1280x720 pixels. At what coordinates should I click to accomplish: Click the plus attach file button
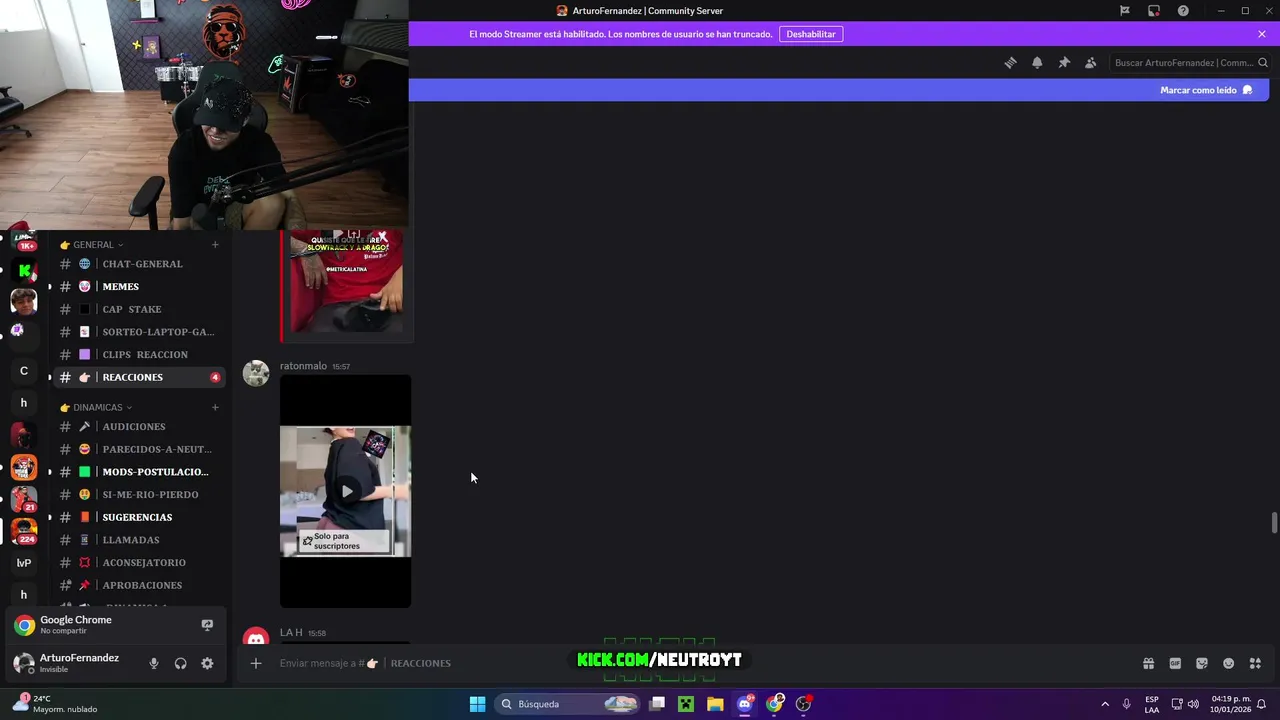(256, 663)
